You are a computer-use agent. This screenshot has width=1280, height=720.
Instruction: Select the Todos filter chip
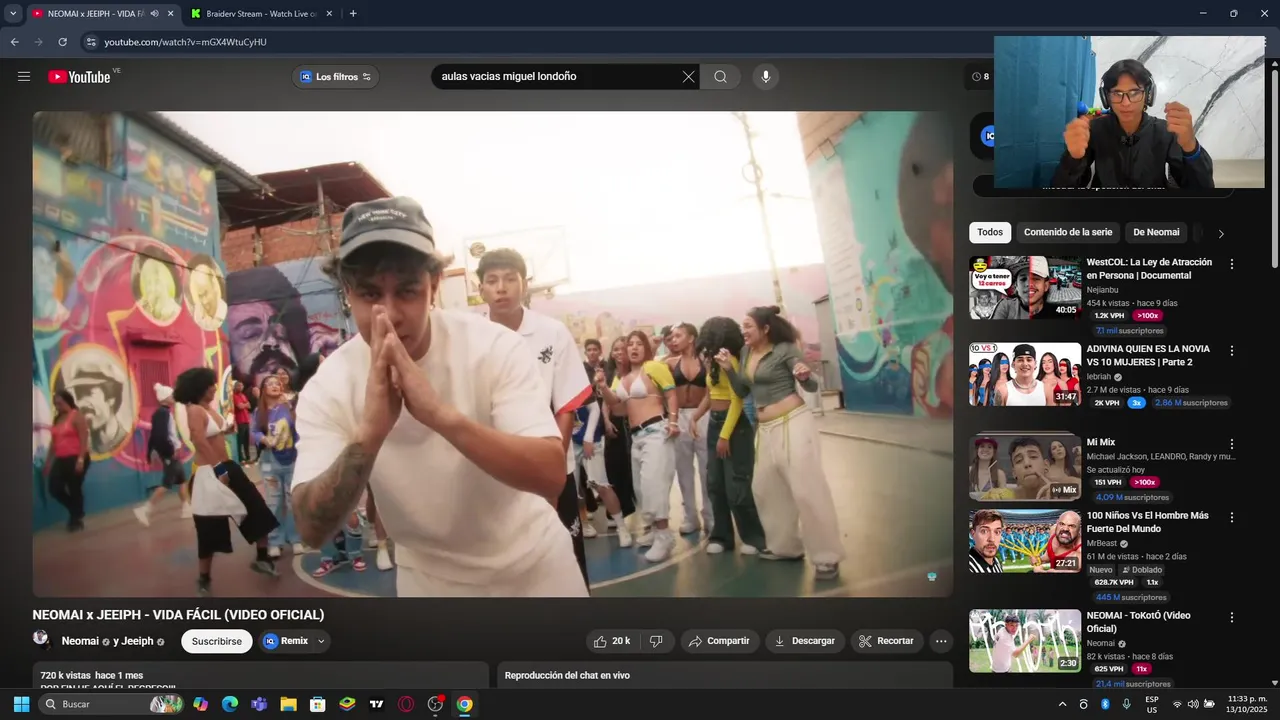pos(990,232)
